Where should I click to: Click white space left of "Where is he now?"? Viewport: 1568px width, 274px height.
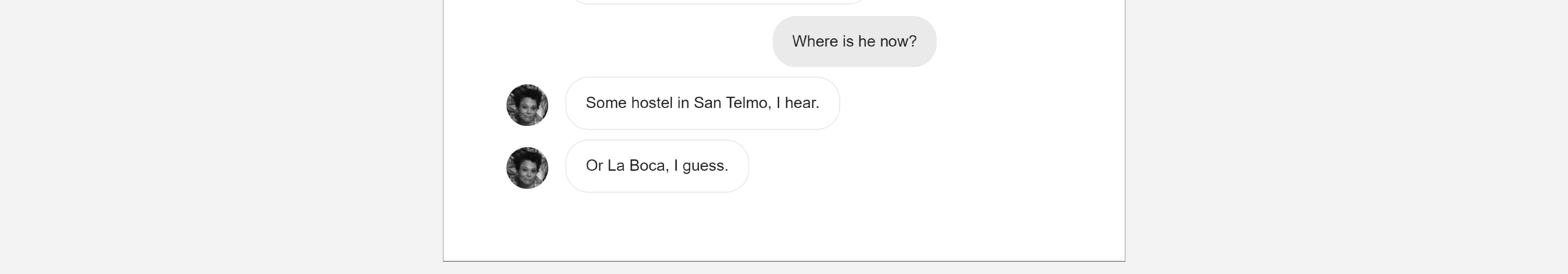(x=639, y=41)
